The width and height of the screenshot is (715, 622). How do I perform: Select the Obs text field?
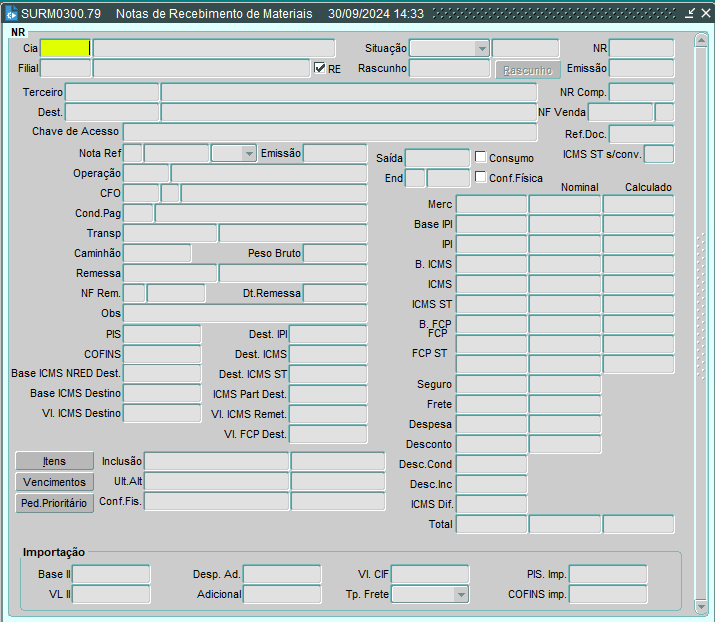(244, 314)
